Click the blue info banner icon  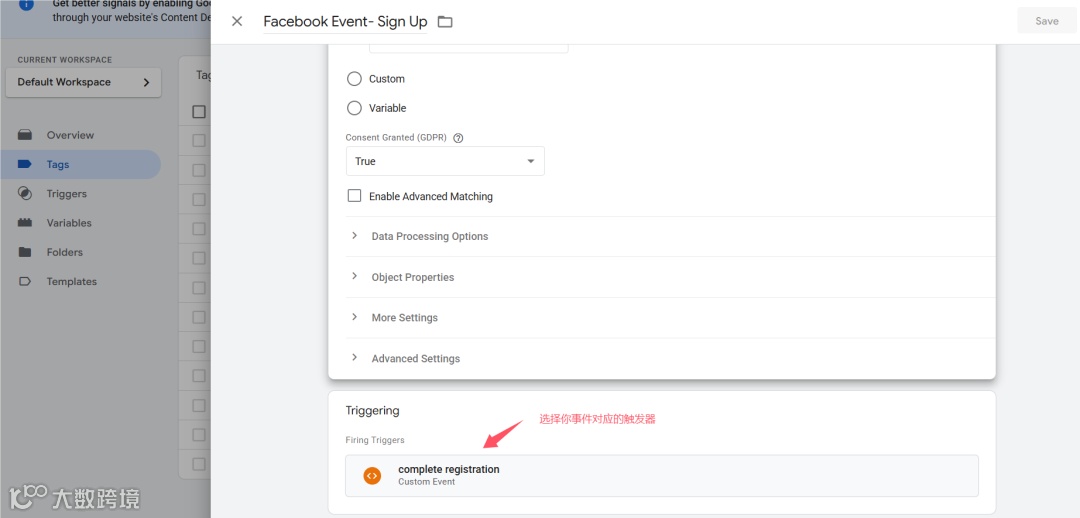pyautogui.click(x=26, y=6)
